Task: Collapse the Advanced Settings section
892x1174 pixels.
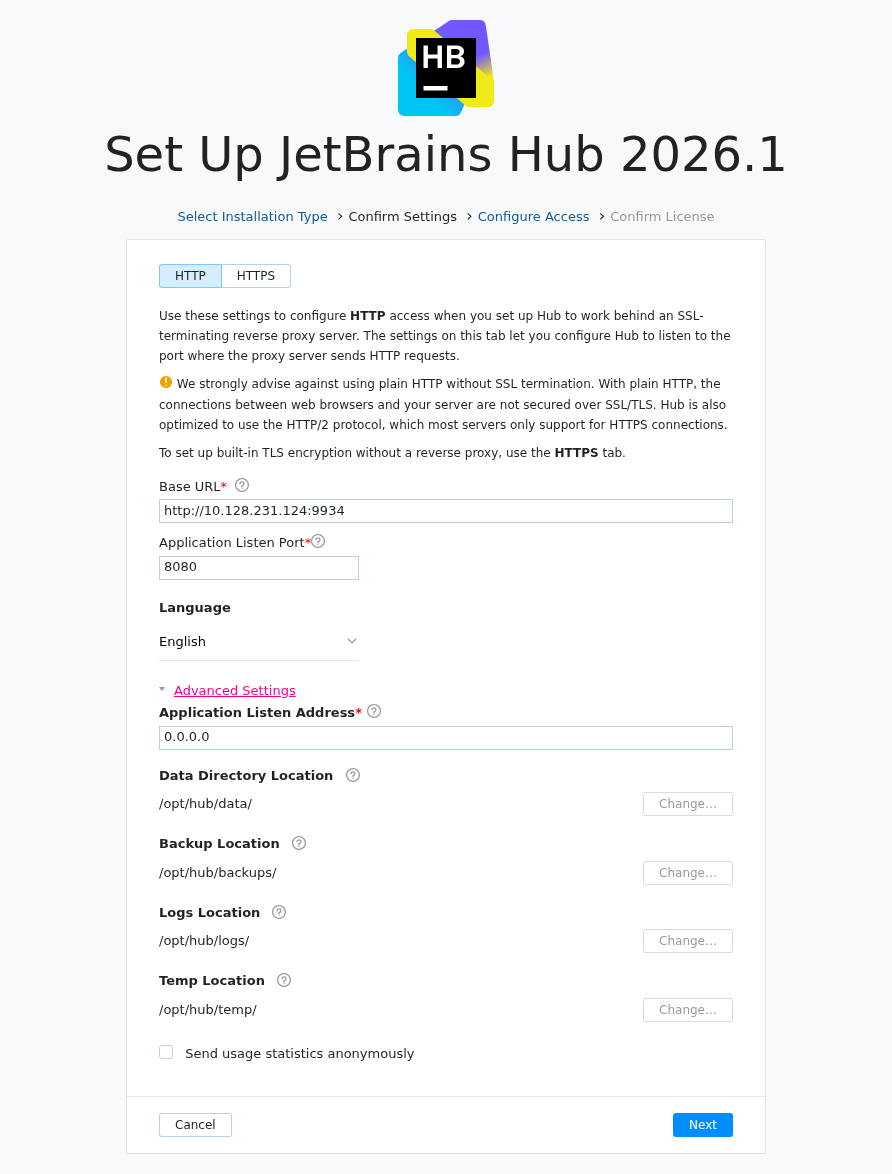Action: click(x=234, y=690)
